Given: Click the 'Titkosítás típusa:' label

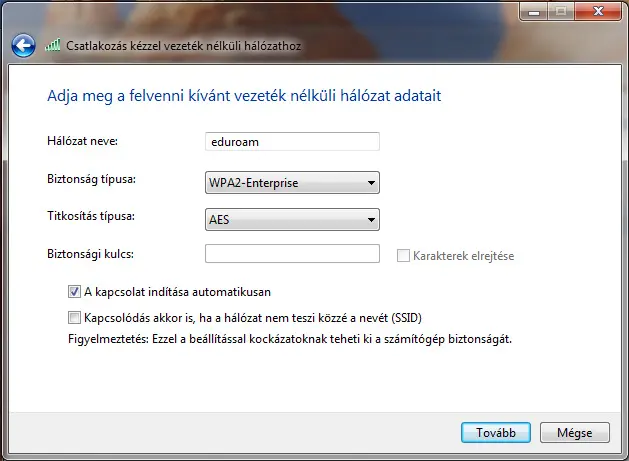Looking at the screenshot, I should coord(91,216).
